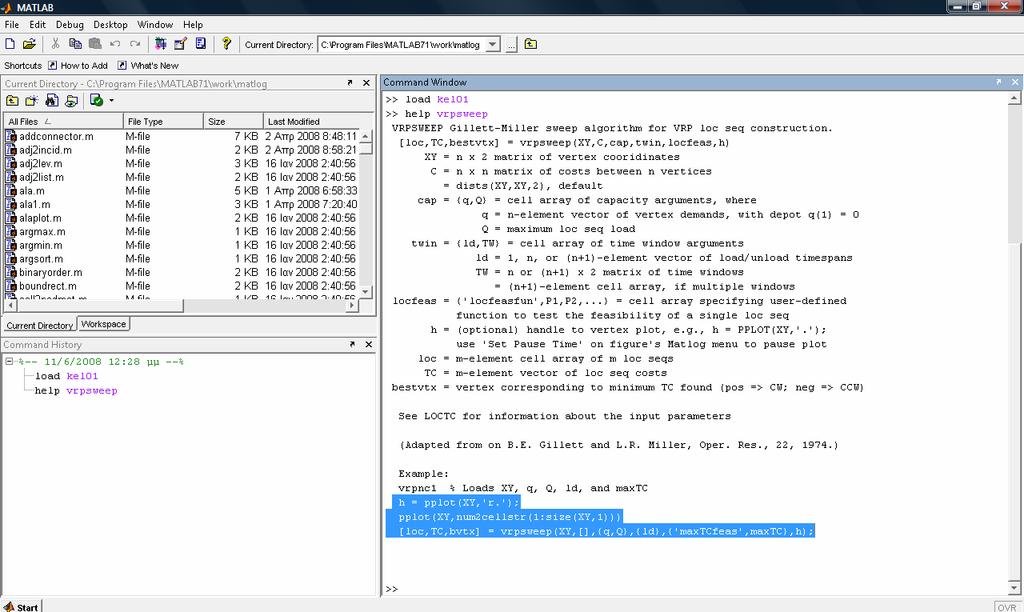Viewport: 1024px width, 612px height.
Task: Open the Help menu
Action: point(193,24)
